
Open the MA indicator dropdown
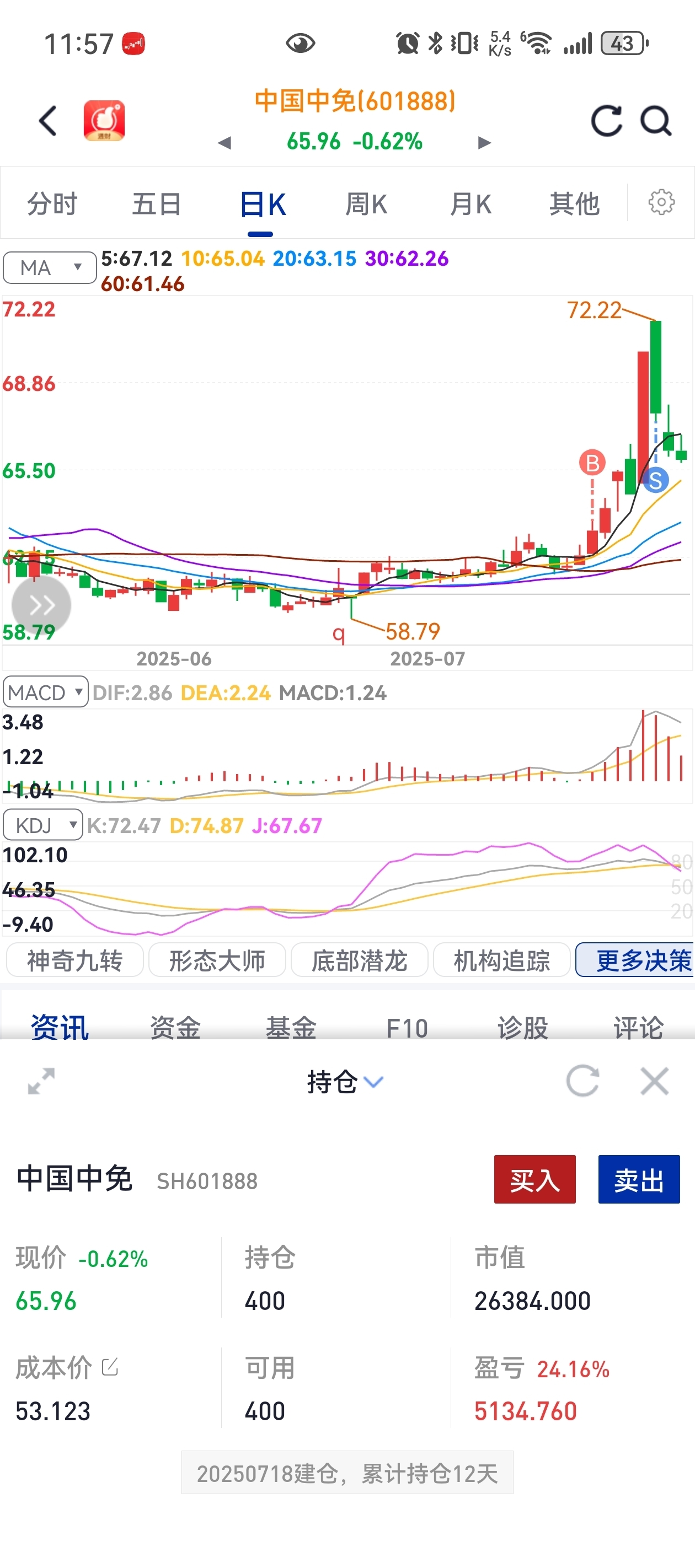49,268
